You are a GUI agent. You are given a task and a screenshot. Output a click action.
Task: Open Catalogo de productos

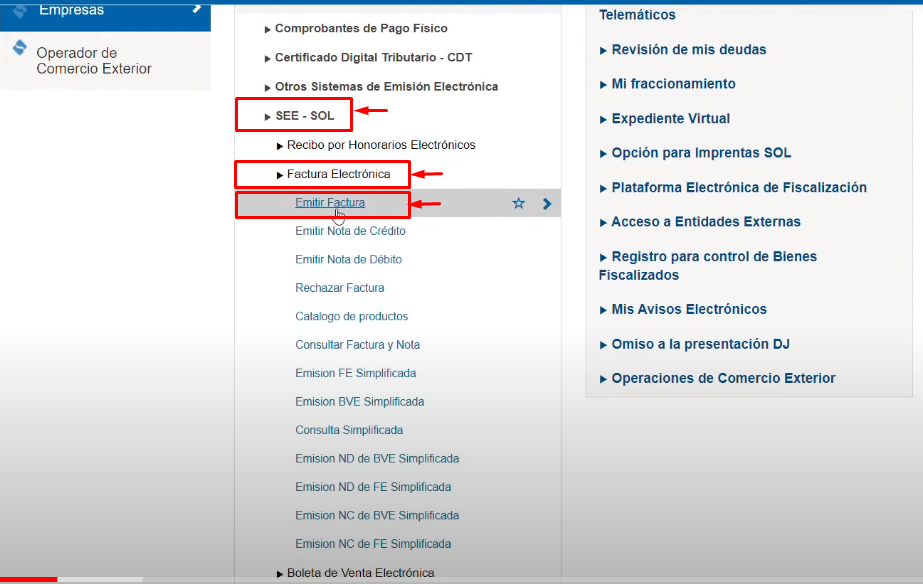[x=352, y=316]
